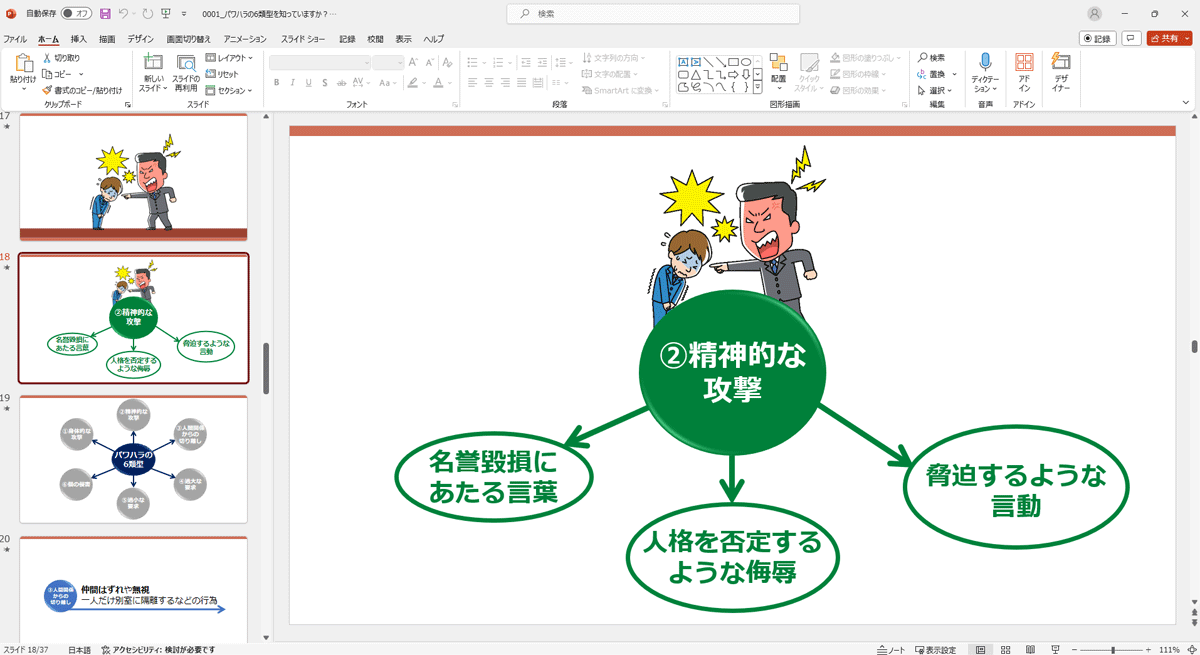This screenshot has width=1200, height=655.
Task: Collapse the ribbon with chevron
Action: tap(1187, 102)
